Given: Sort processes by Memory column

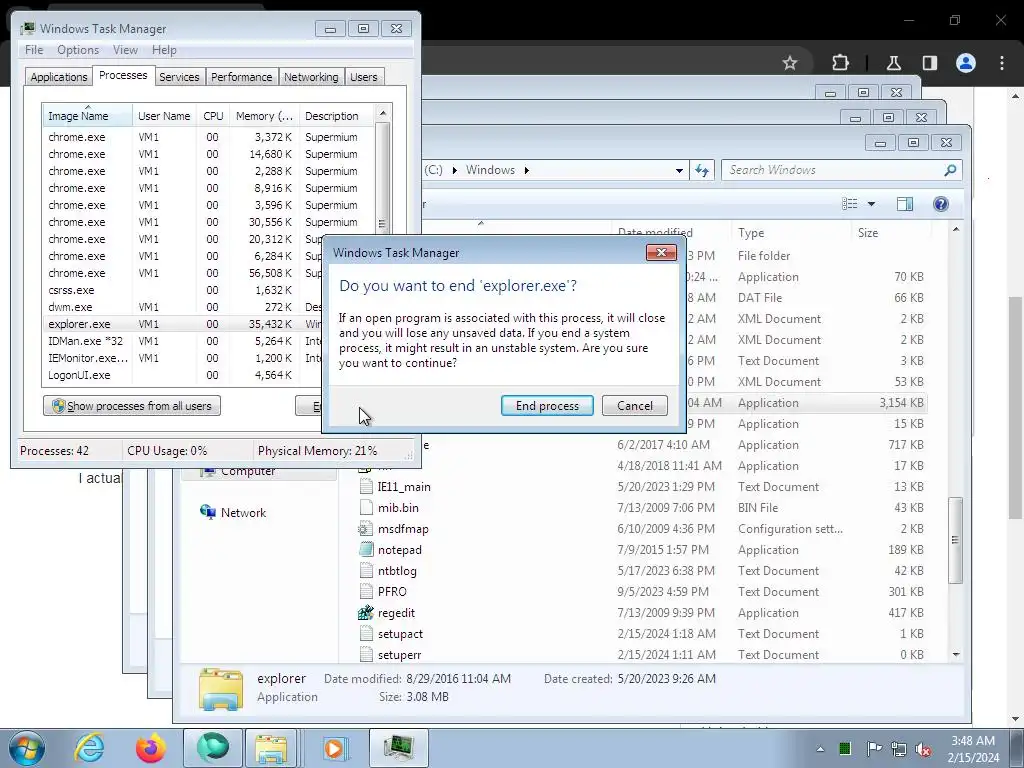Looking at the screenshot, I should click(264, 116).
